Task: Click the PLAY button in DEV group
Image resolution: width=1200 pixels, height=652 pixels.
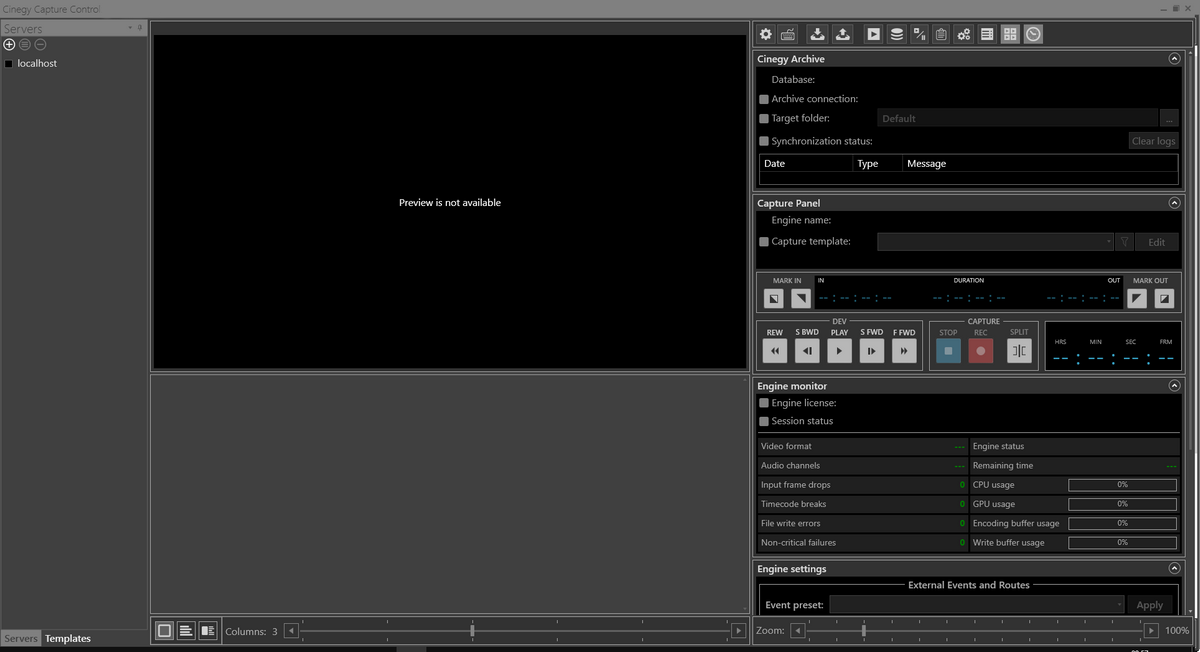Action: [839, 351]
